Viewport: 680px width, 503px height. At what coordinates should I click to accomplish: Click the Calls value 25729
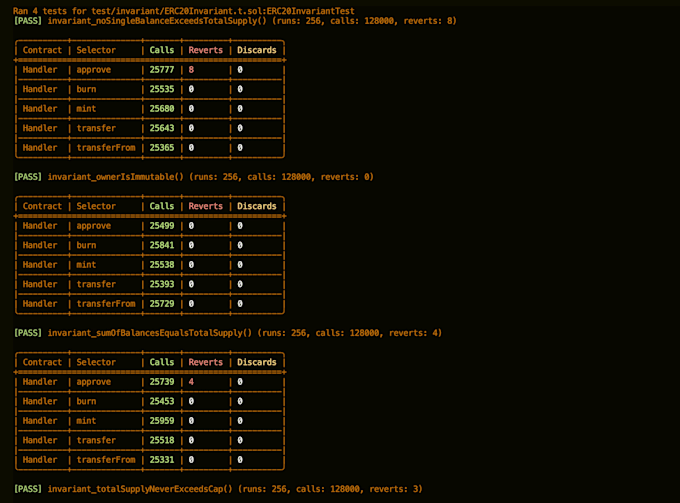click(x=162, y=304)
